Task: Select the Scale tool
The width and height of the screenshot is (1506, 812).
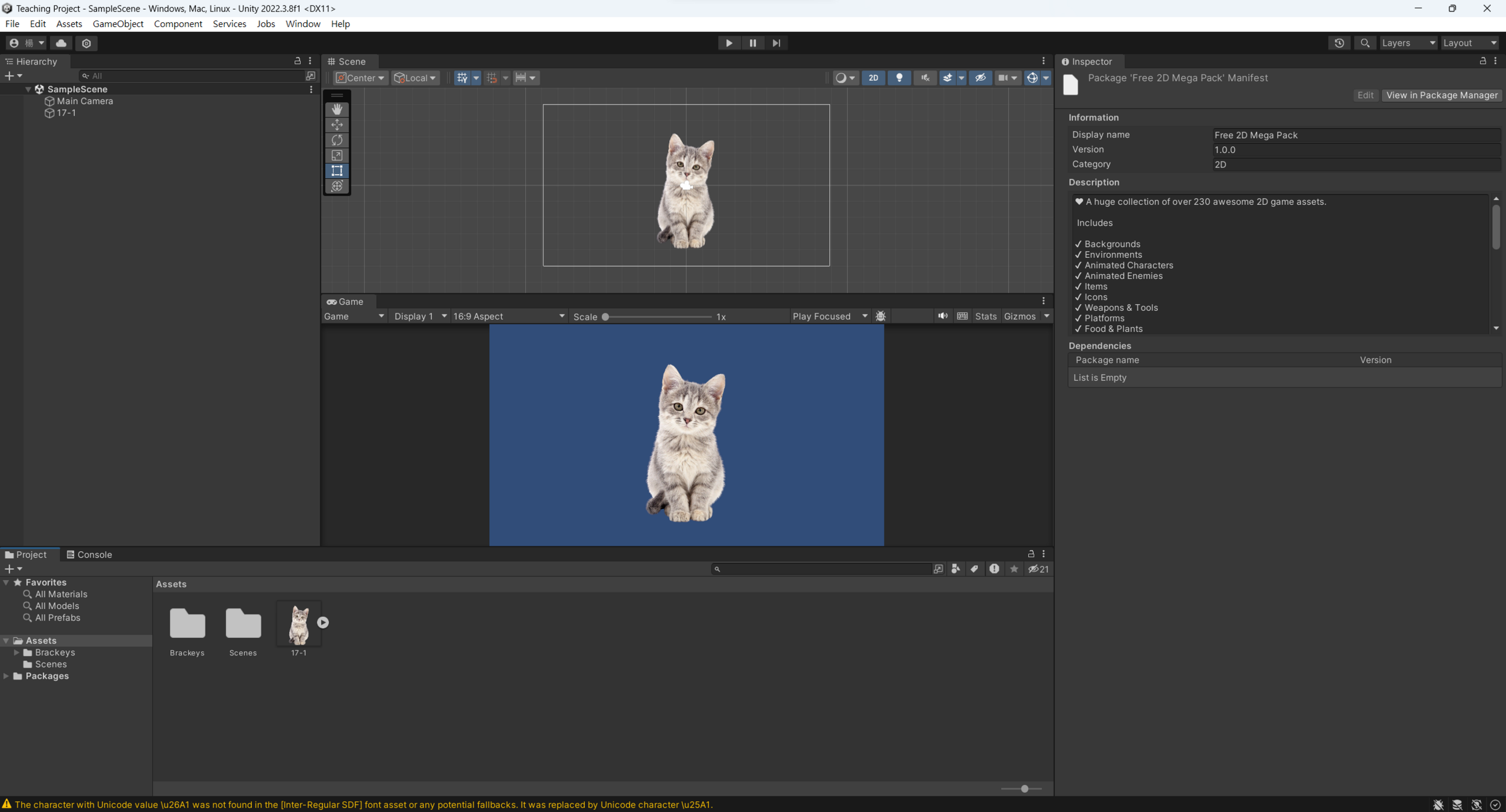Action: point(337,155)
